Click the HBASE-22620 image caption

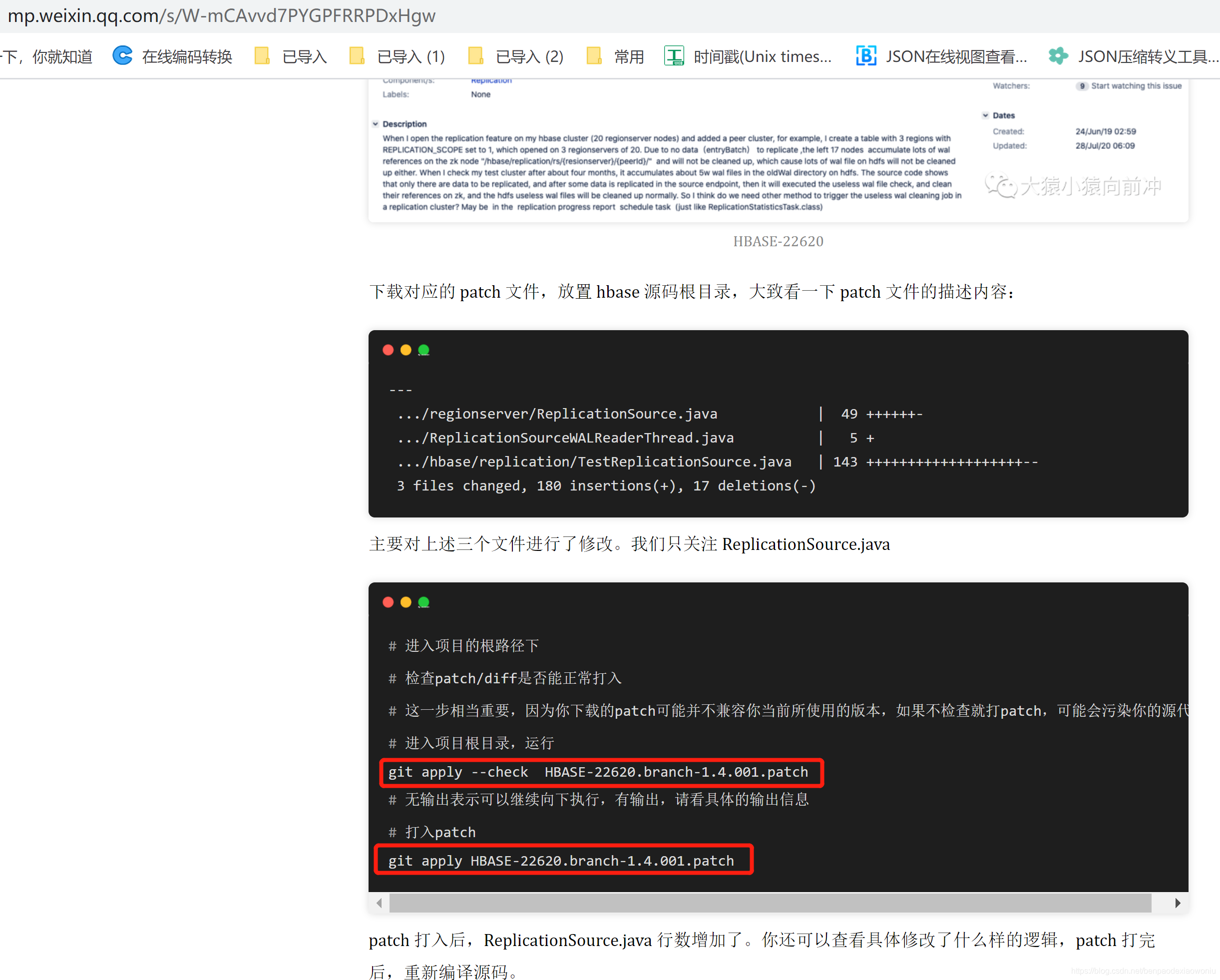click(x=778, y=242)
